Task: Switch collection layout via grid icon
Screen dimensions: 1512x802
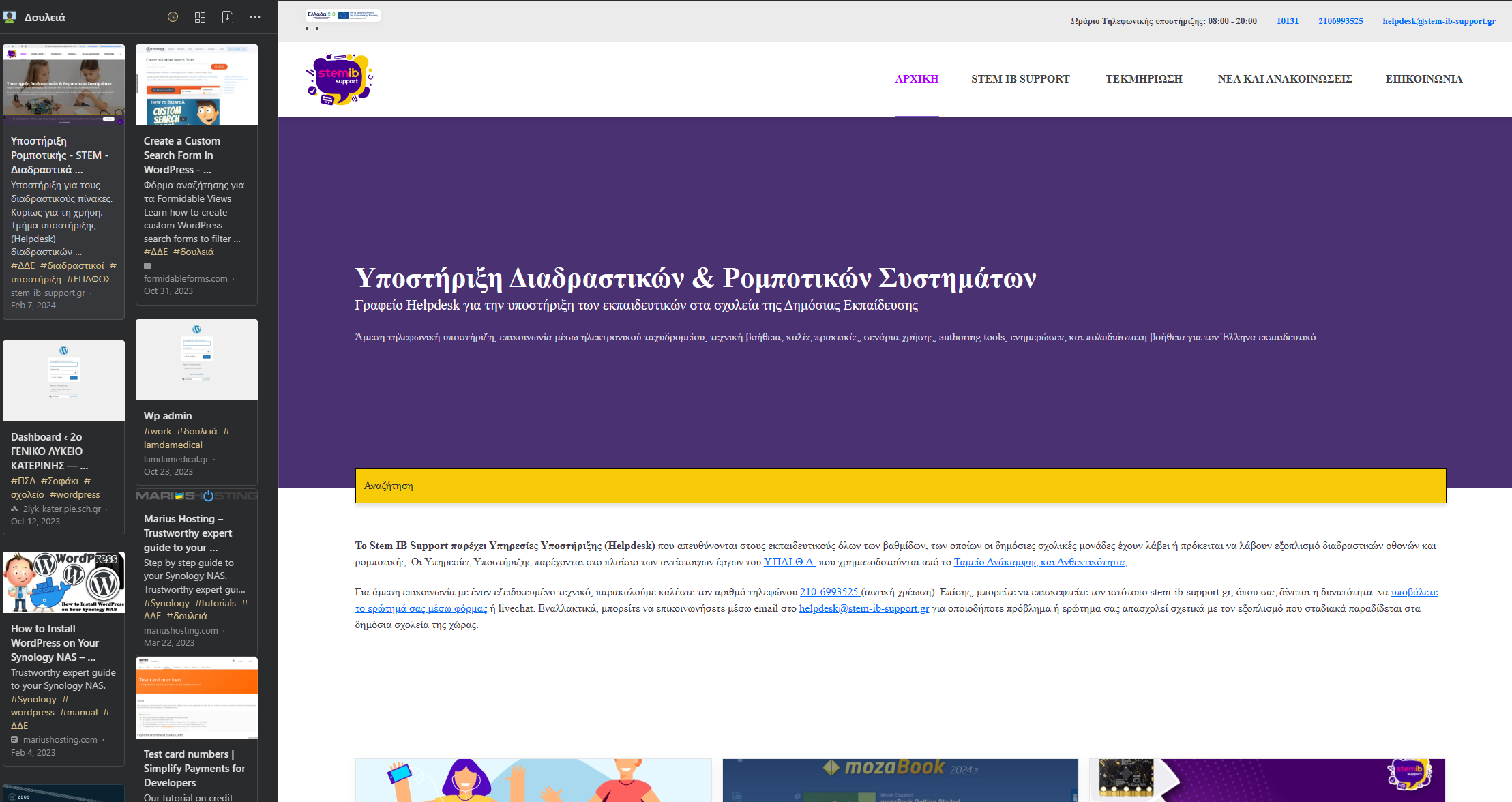Action: (x=200, y=17)
